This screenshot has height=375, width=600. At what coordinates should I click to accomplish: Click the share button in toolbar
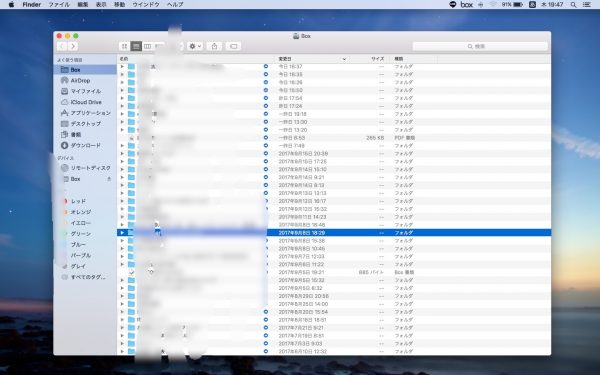[214, 46]
